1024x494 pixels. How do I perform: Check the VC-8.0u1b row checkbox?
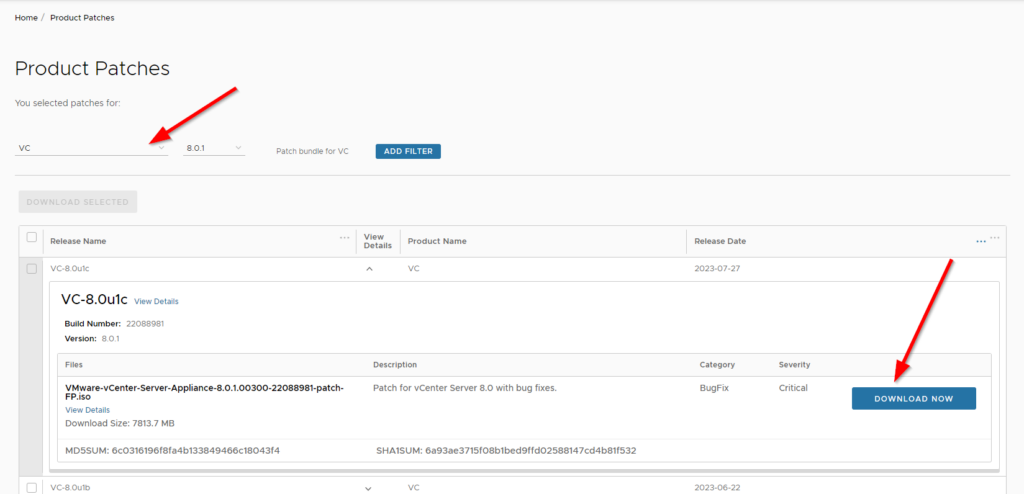(31, 487)
